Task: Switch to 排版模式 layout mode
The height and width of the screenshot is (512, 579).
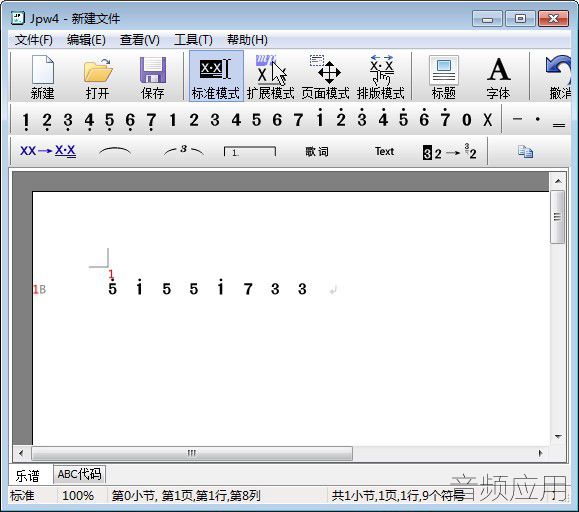Action: 381,76
